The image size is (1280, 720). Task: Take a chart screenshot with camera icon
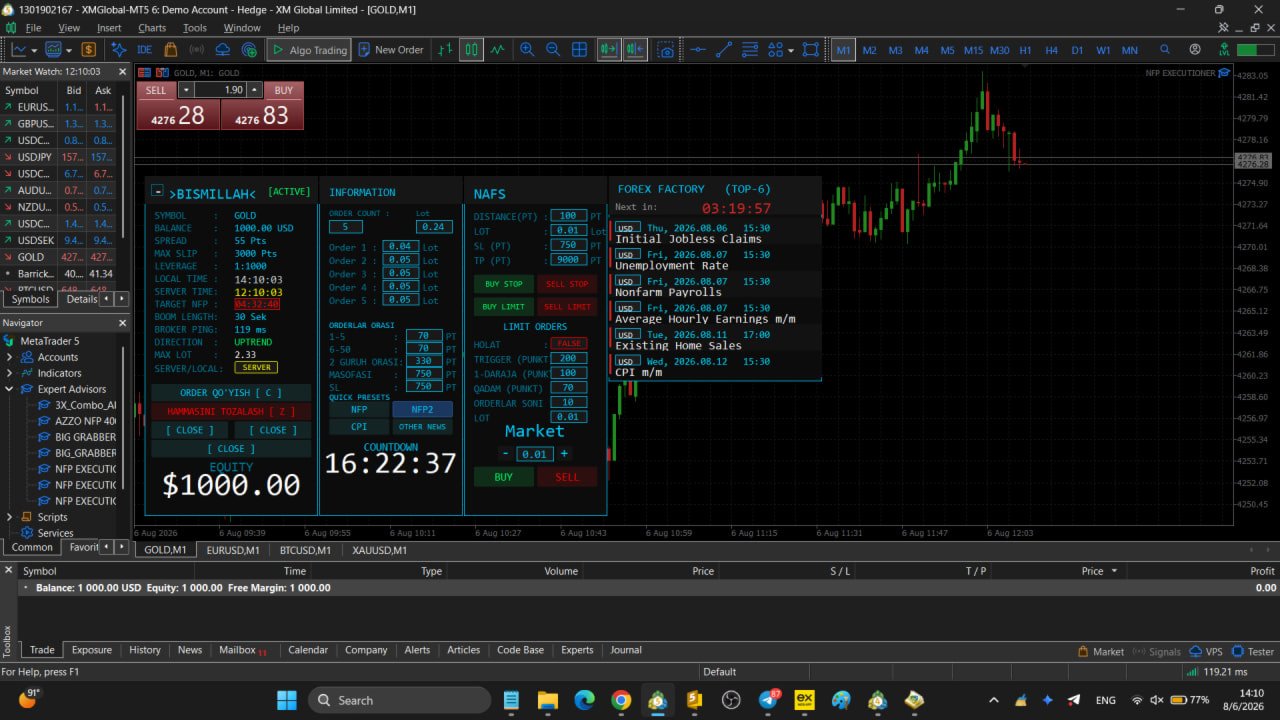coord(666,49)
